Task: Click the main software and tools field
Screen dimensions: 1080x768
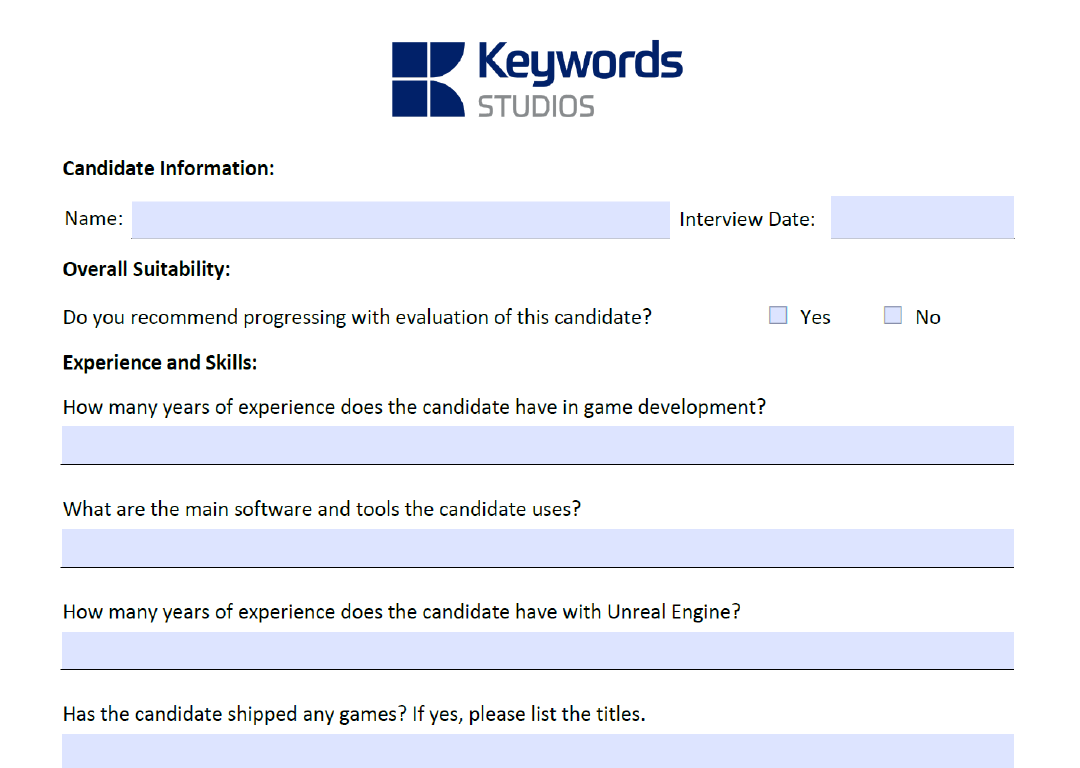Action: [537, 548]
